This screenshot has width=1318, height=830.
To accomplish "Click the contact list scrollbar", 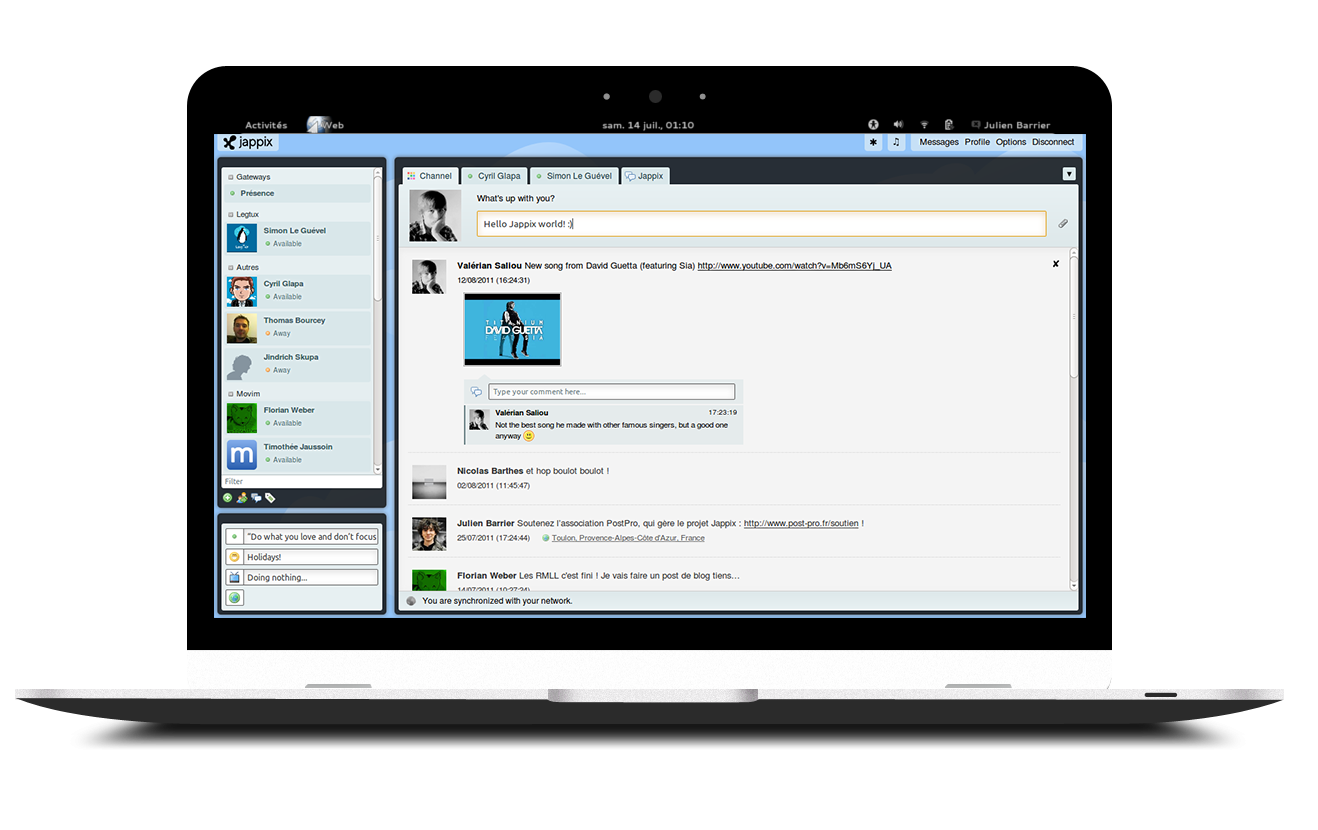I will pos(378,240).
